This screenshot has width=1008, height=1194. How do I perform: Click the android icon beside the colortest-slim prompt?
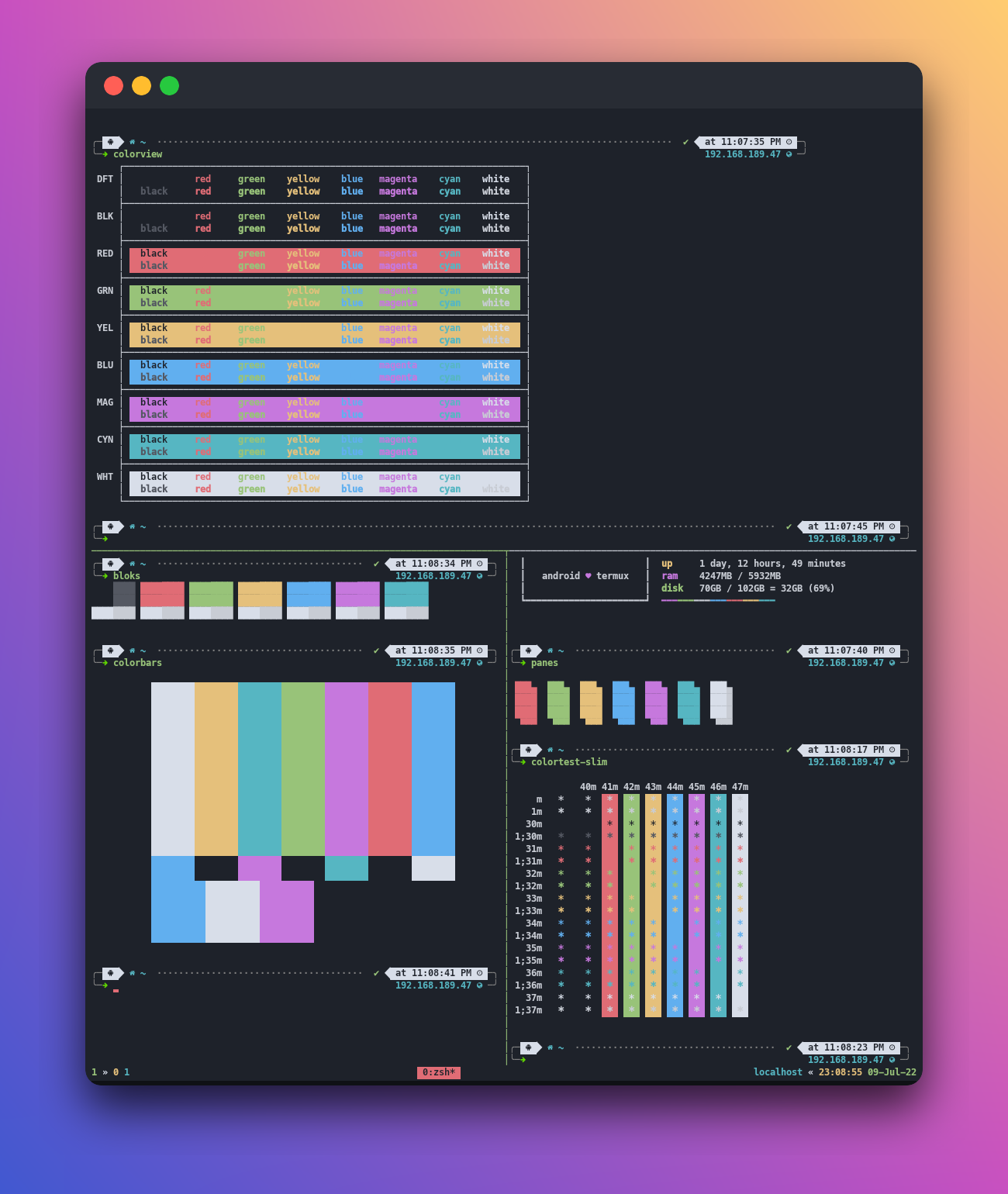point(529,750)
